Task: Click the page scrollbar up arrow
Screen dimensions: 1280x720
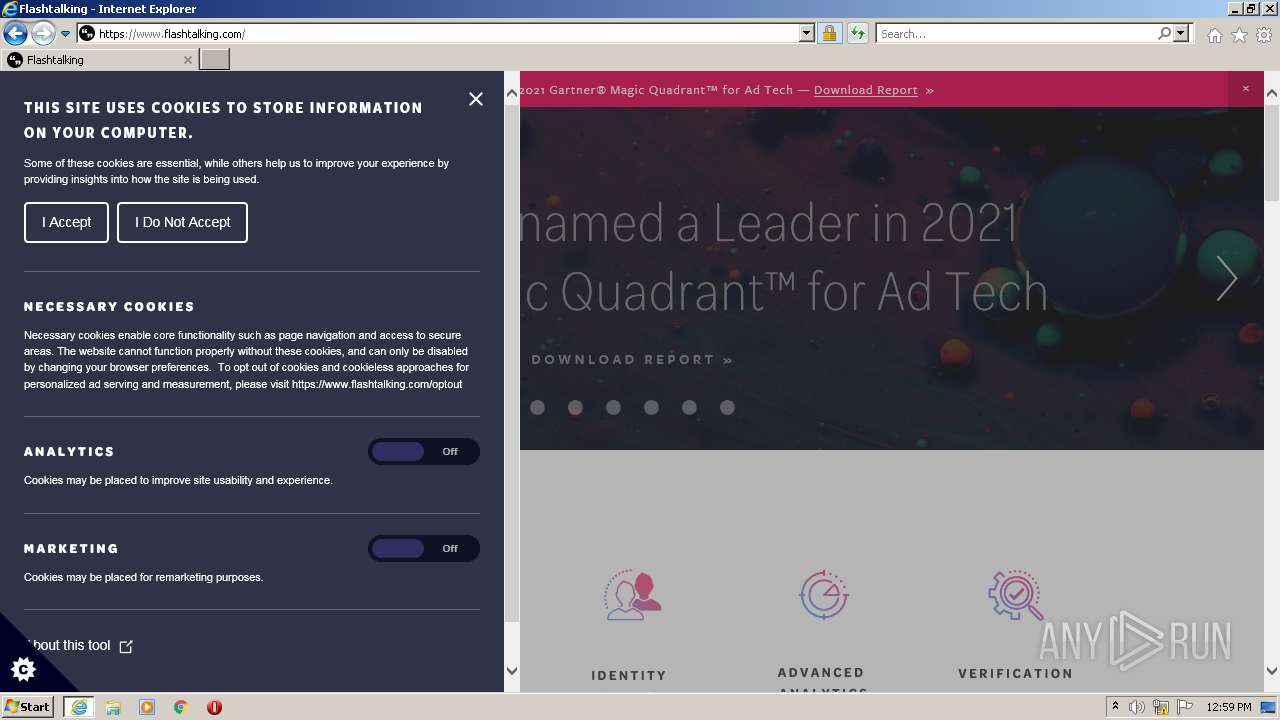Action: 1272,93
